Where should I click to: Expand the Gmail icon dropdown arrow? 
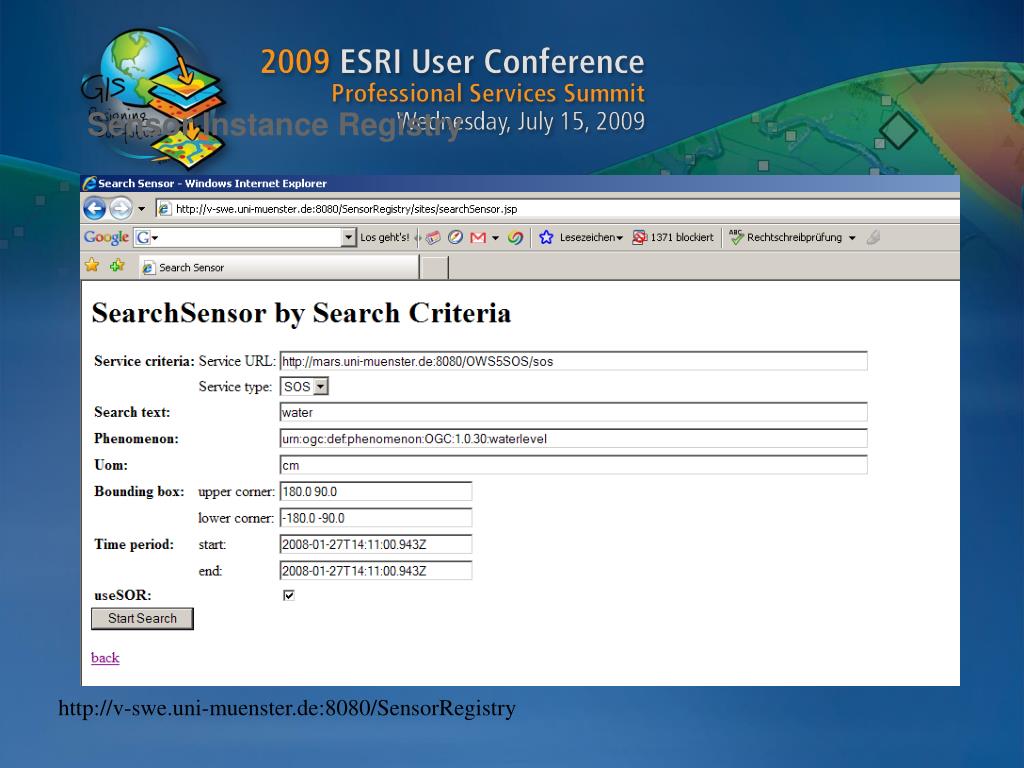pyautogui.click(x=496, y=238)
